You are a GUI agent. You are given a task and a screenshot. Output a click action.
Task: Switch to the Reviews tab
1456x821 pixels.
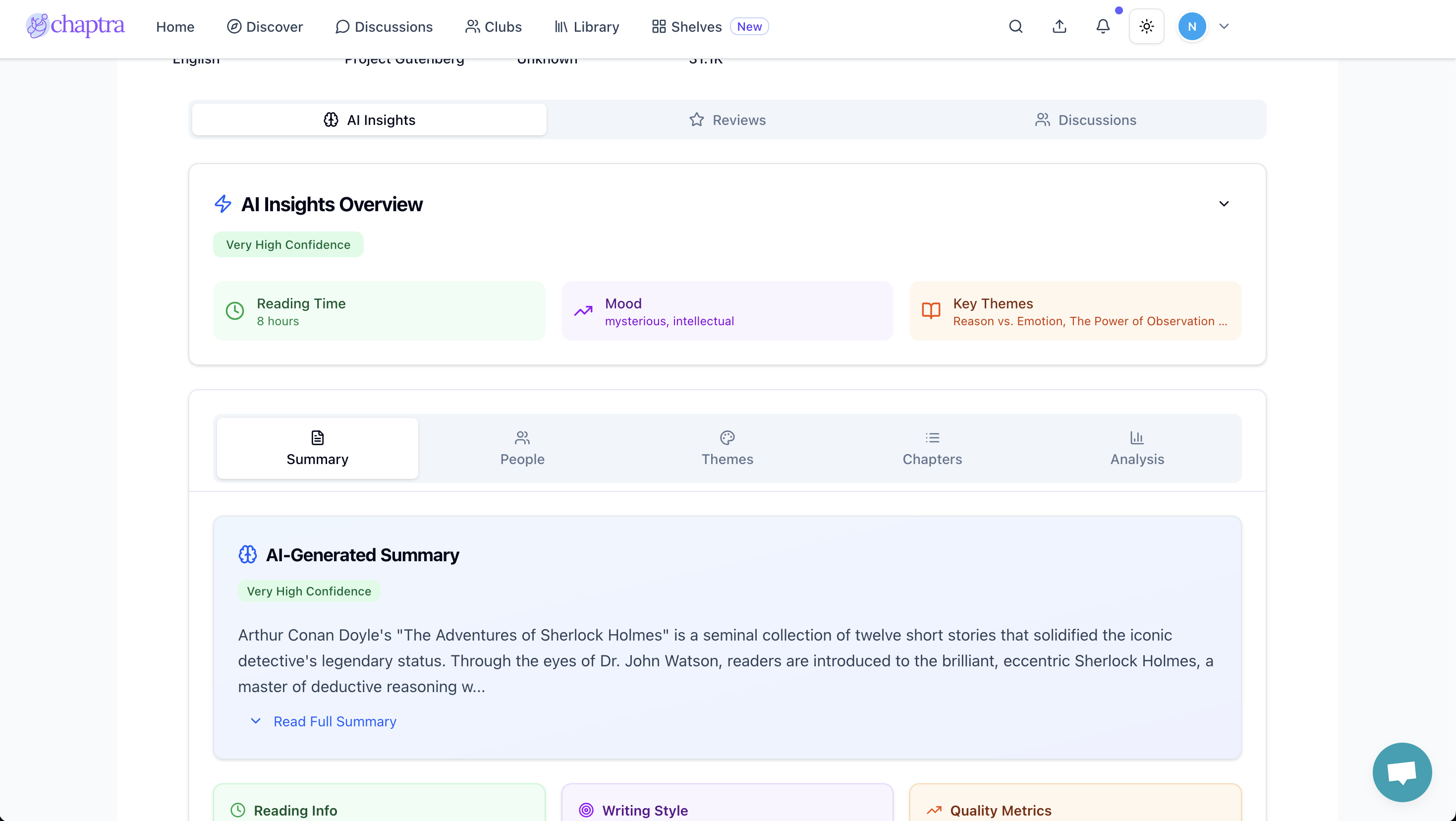click(728, 120)
